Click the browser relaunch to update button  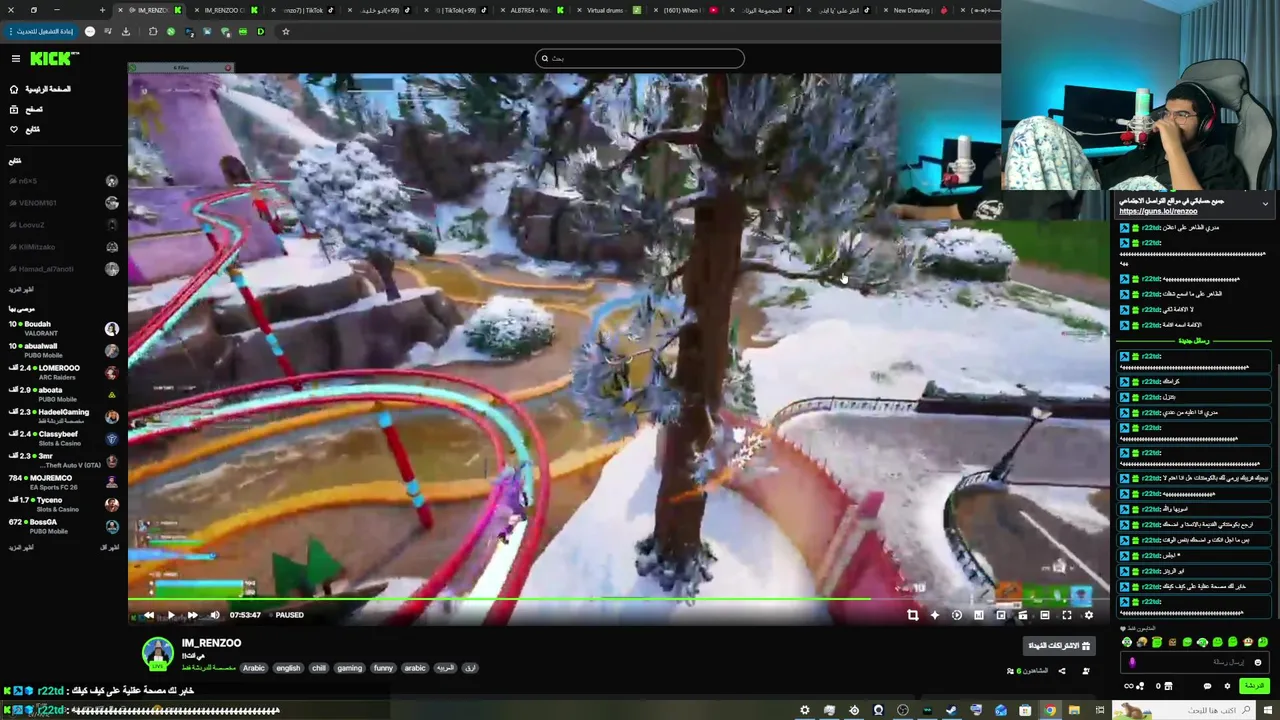click(40, 31)
